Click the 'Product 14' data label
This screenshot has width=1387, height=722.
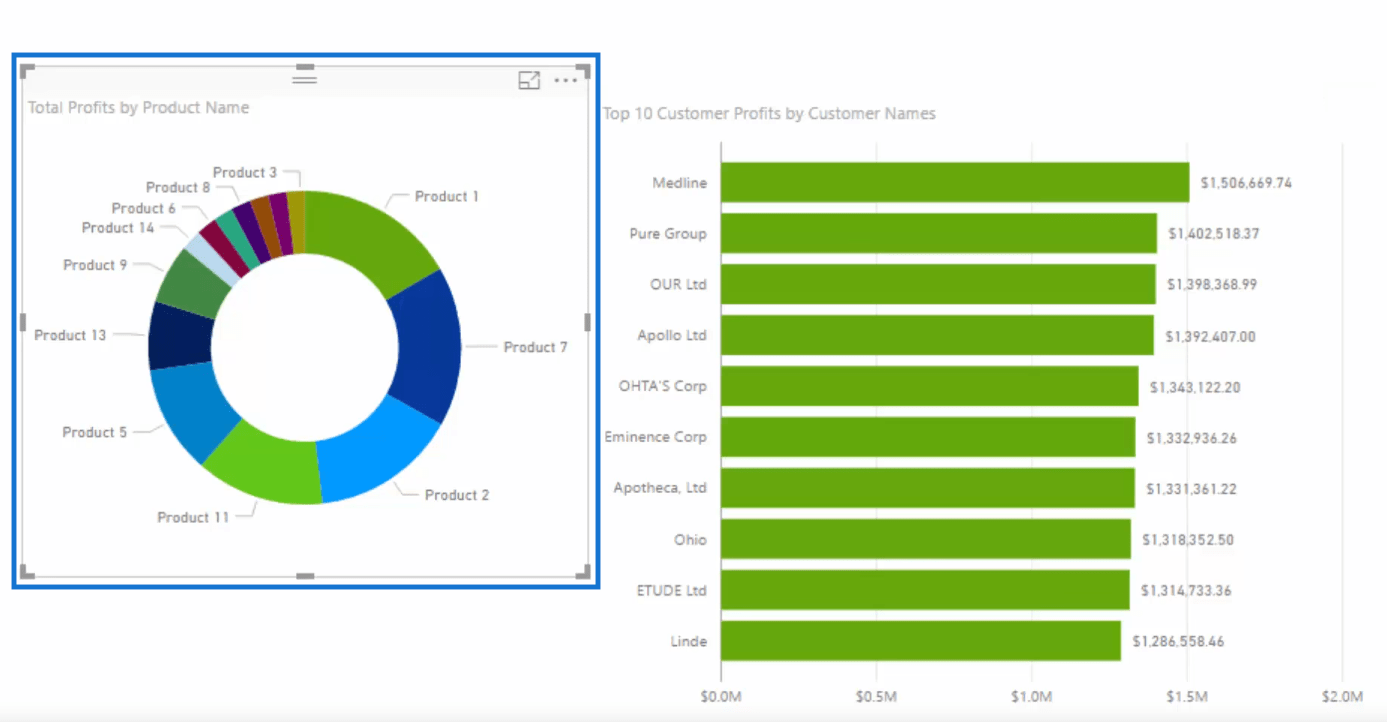(x=118, y=228)
